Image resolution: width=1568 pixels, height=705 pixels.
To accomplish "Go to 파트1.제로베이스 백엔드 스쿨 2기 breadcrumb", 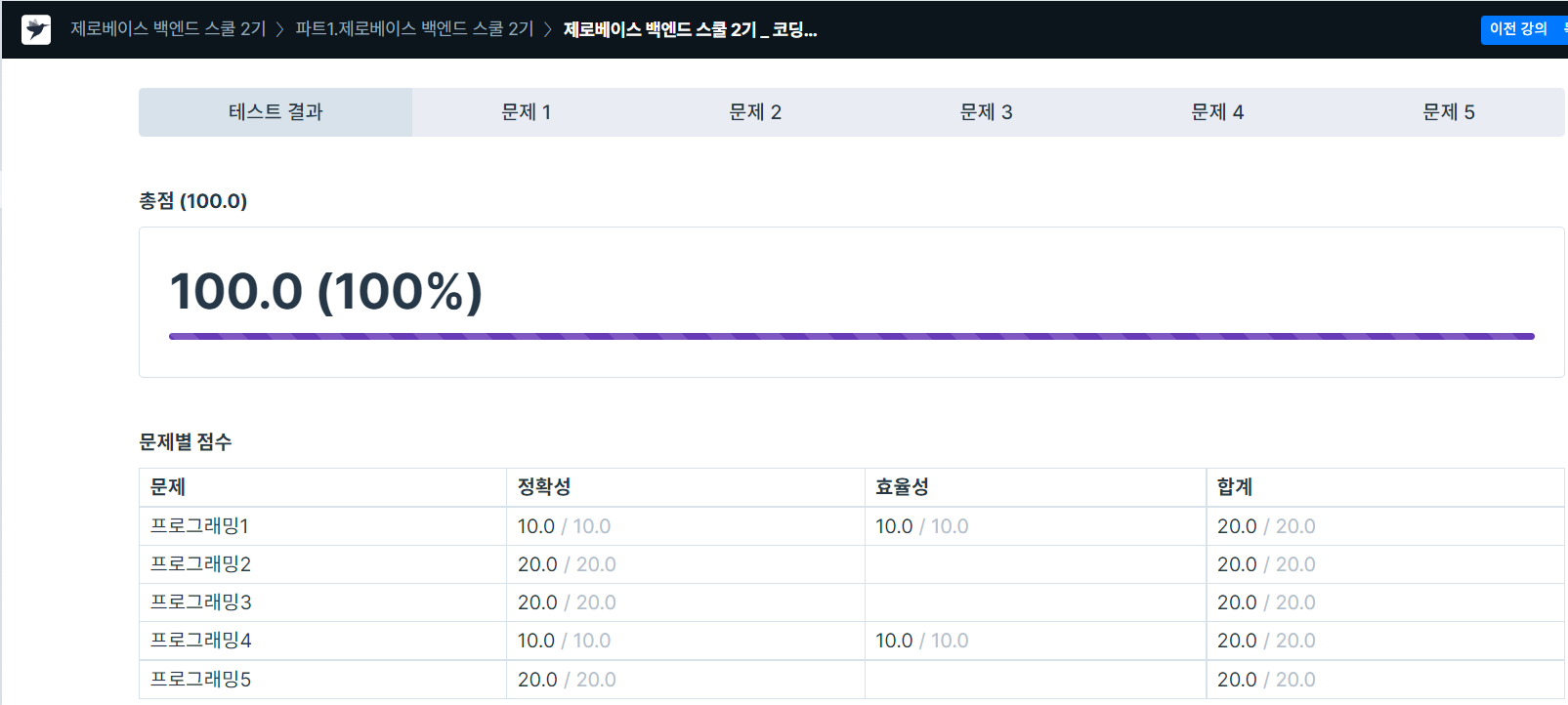I will click(x=414, y=29).
